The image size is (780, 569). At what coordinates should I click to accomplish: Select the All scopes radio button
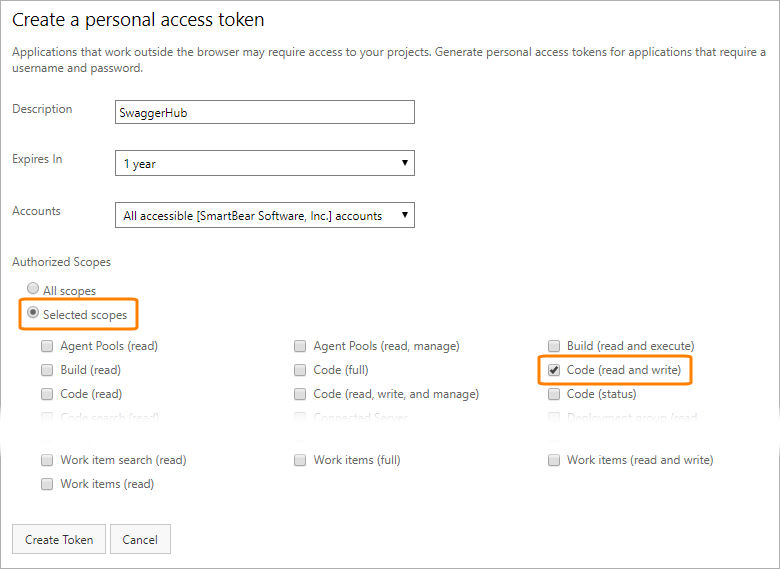coord(33,290)
